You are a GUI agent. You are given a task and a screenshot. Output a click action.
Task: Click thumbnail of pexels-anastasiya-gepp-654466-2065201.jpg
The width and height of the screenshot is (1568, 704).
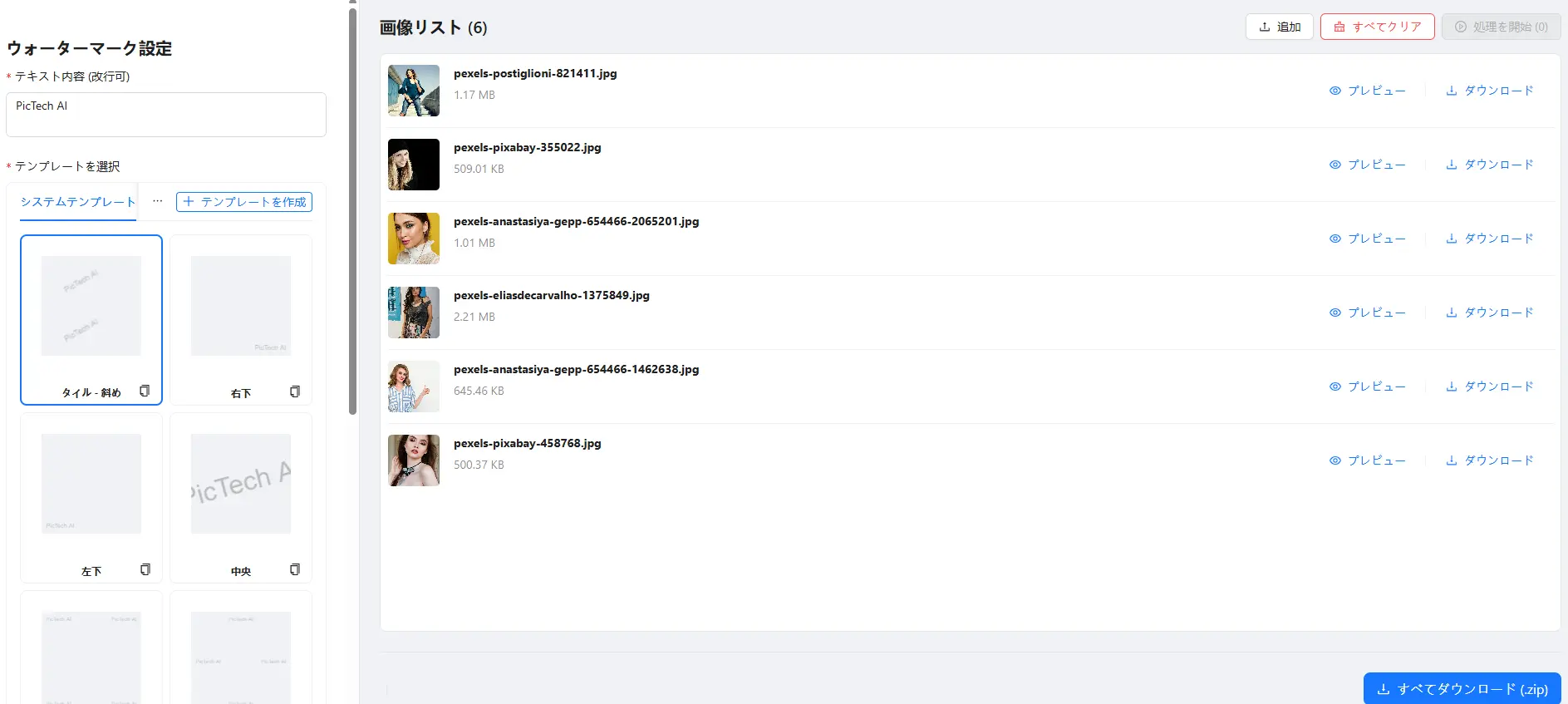point(414,239)
